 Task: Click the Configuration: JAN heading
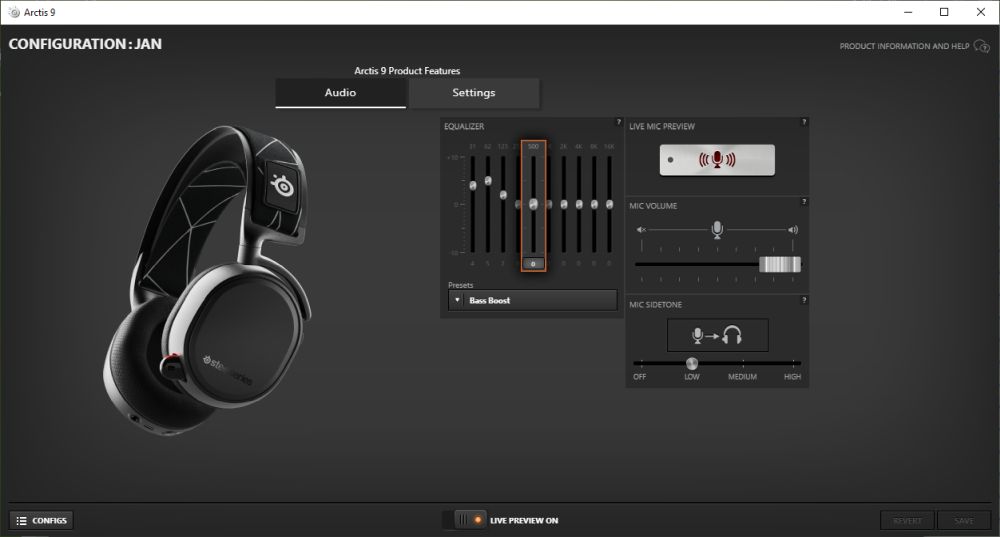tap(85, 44)
